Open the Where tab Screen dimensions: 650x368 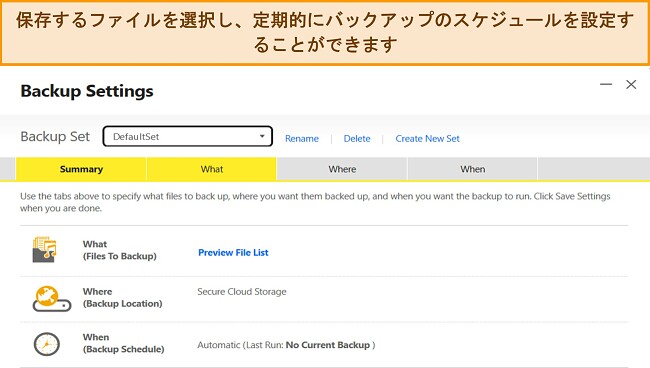pyautogui.click(x=342, y=169)
